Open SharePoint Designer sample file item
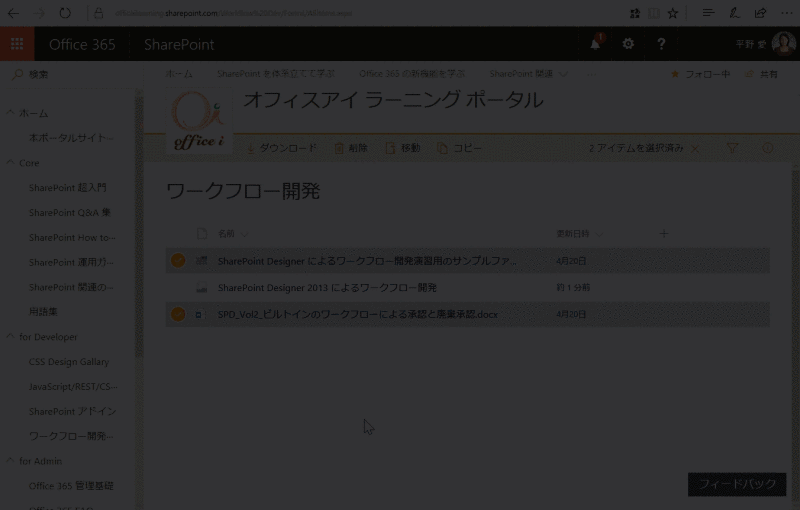Screen dimensions: 800x510 tap(367, 261)
